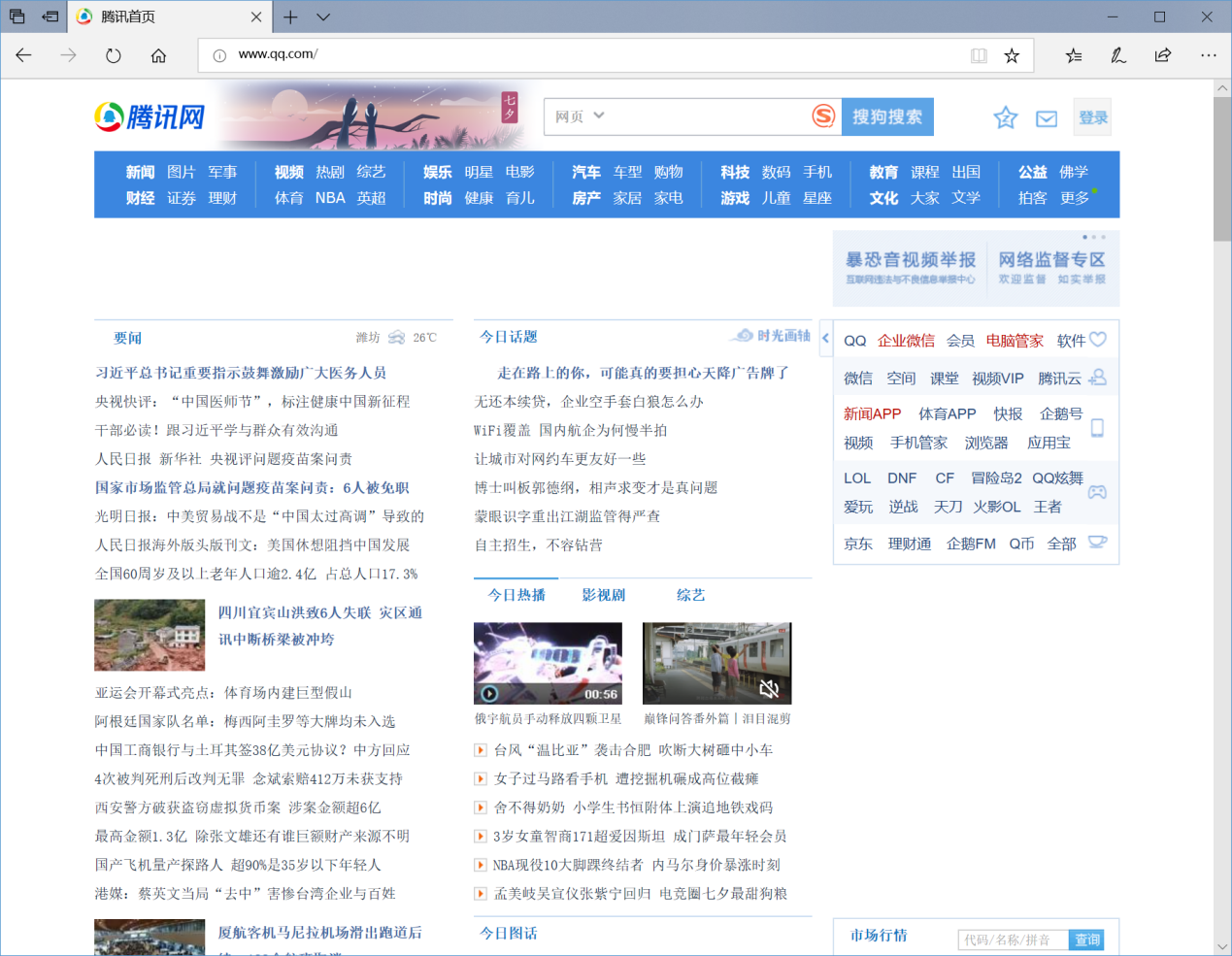This screenshot has height=956, width=1232.
Task: Open the 暴恐音视频举报 banner
Action: click(x=911, y=267)
